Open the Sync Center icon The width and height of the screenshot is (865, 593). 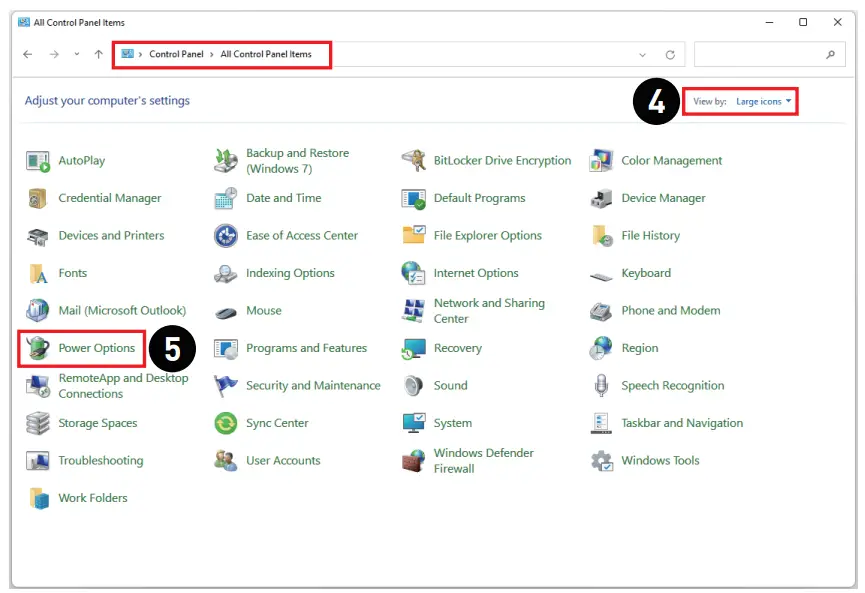[226, 423]
